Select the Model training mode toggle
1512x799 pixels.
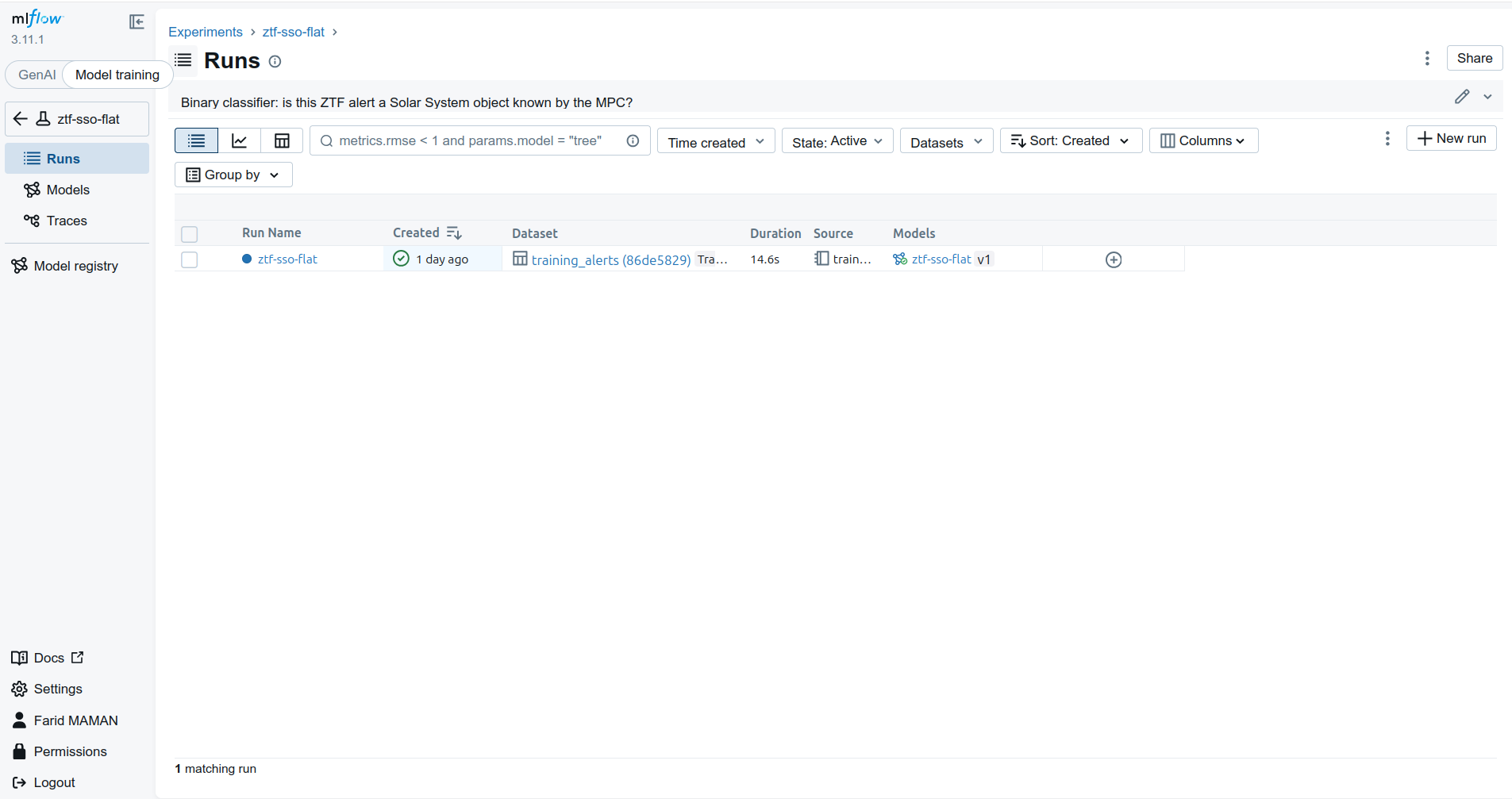coord(117,75)
